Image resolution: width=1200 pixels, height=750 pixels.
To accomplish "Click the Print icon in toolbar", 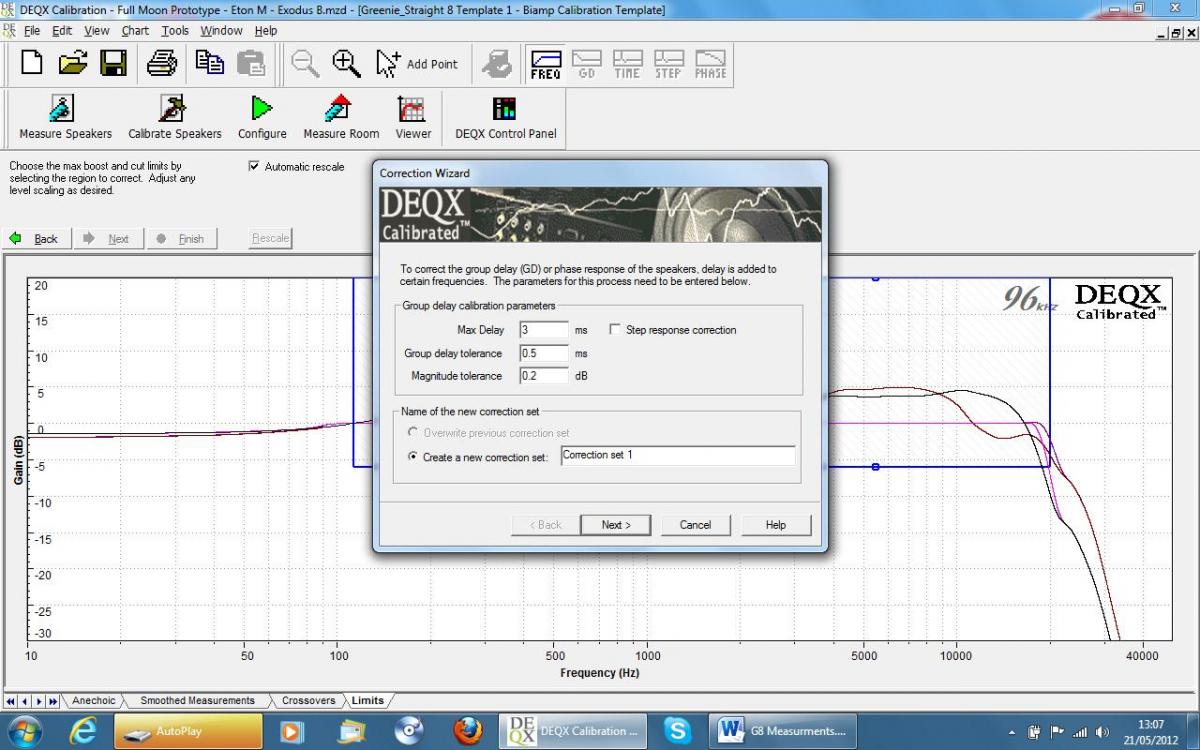I will 163,64.
